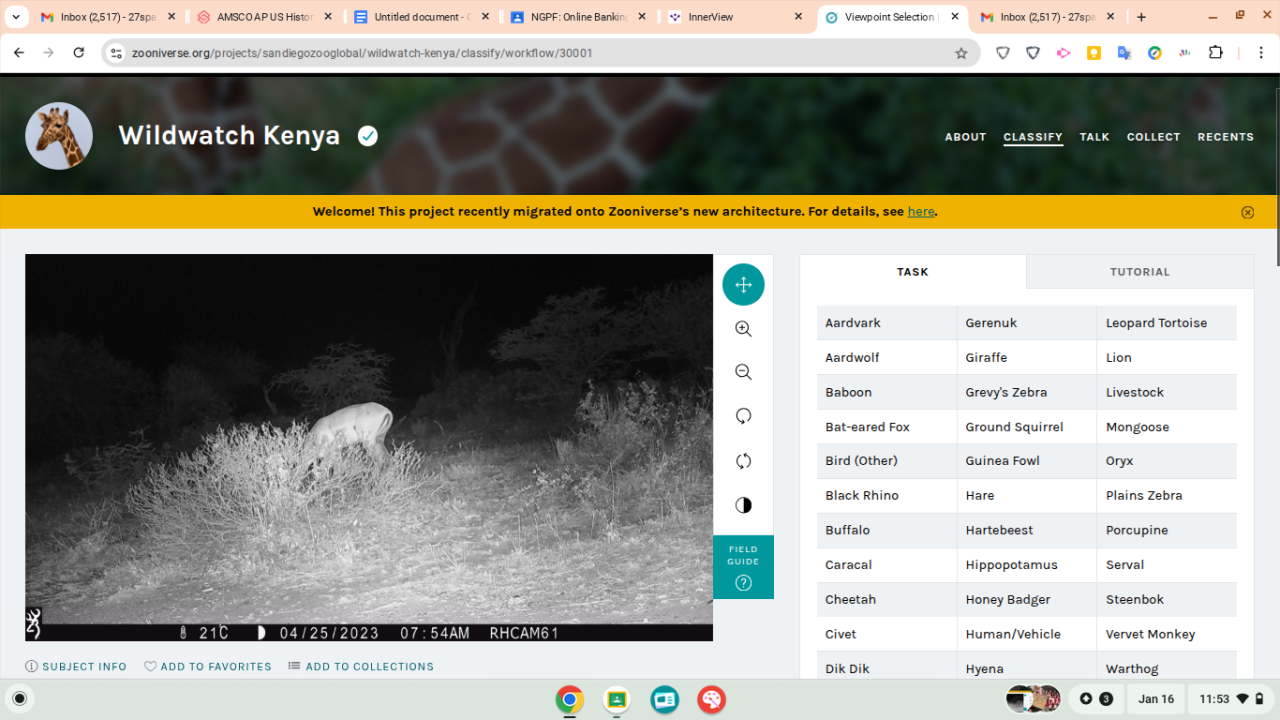Screen dimensions: 1280x720
Task: Pick Honey Badger option
Action: tap(1027, 599)
